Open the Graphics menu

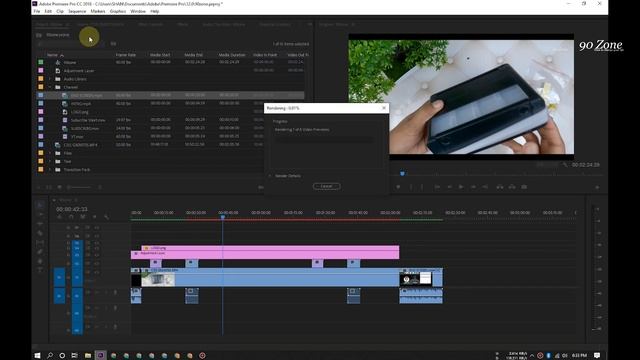pos(118,11)
